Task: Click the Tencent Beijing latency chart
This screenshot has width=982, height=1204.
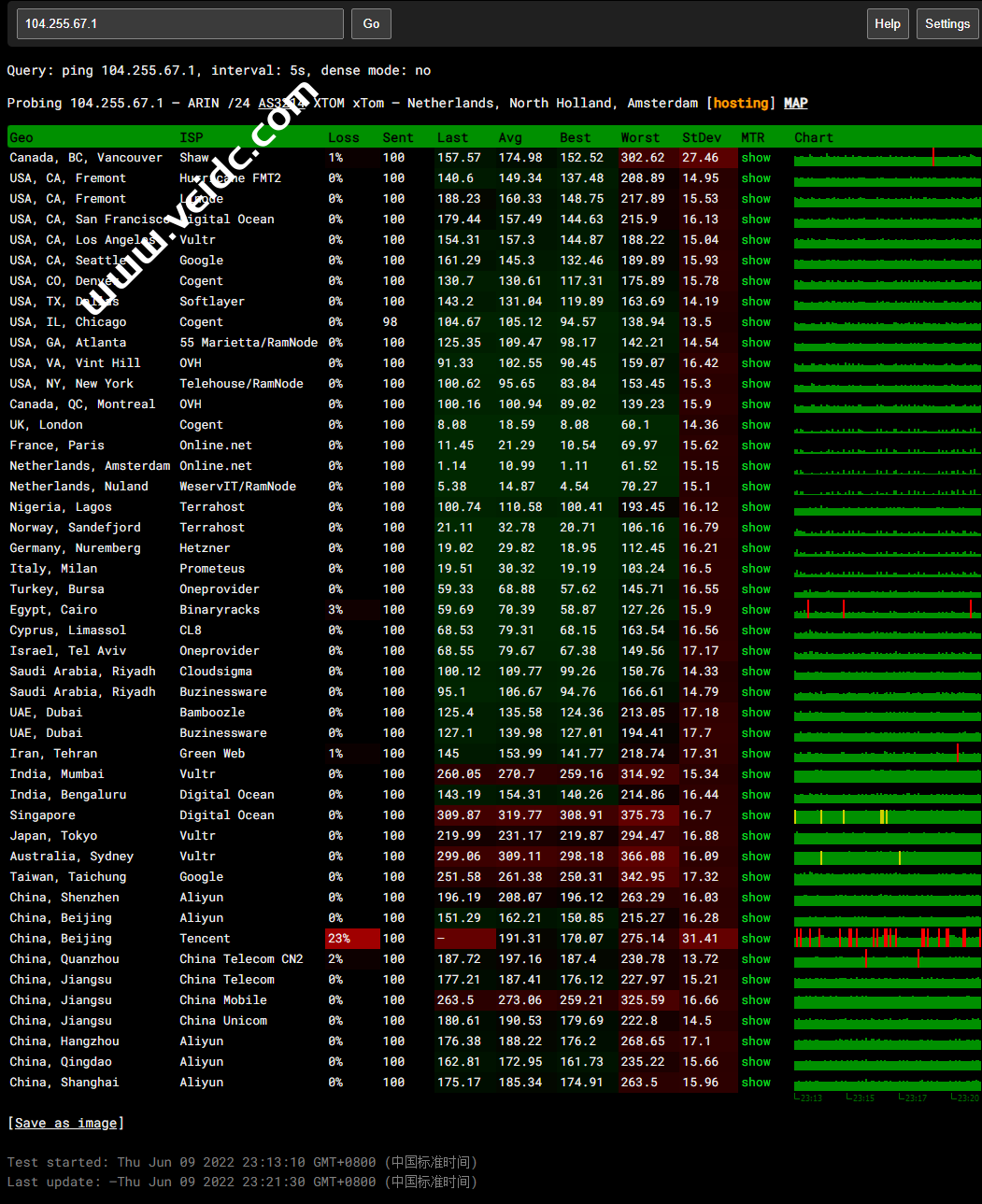Action: coord(887,939)
